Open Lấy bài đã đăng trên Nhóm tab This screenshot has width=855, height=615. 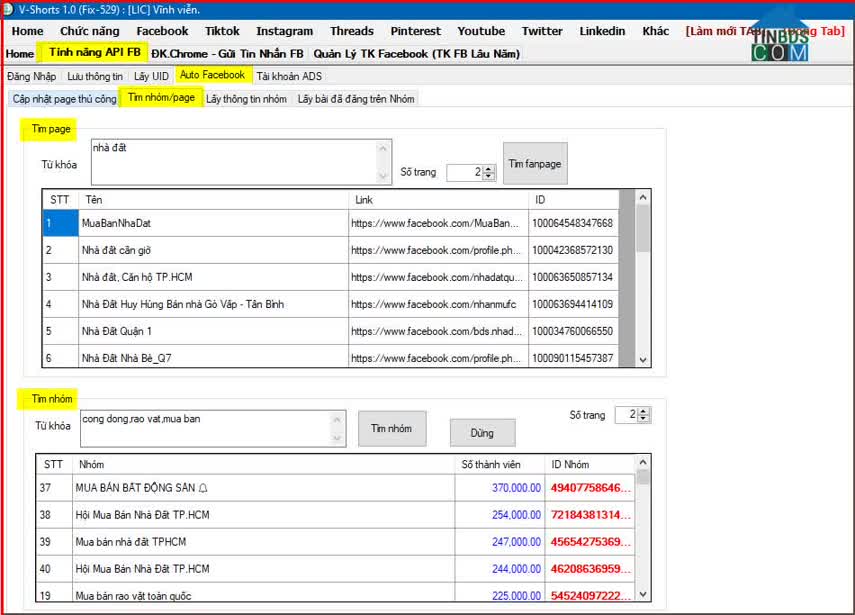click(x=356, y=99)
